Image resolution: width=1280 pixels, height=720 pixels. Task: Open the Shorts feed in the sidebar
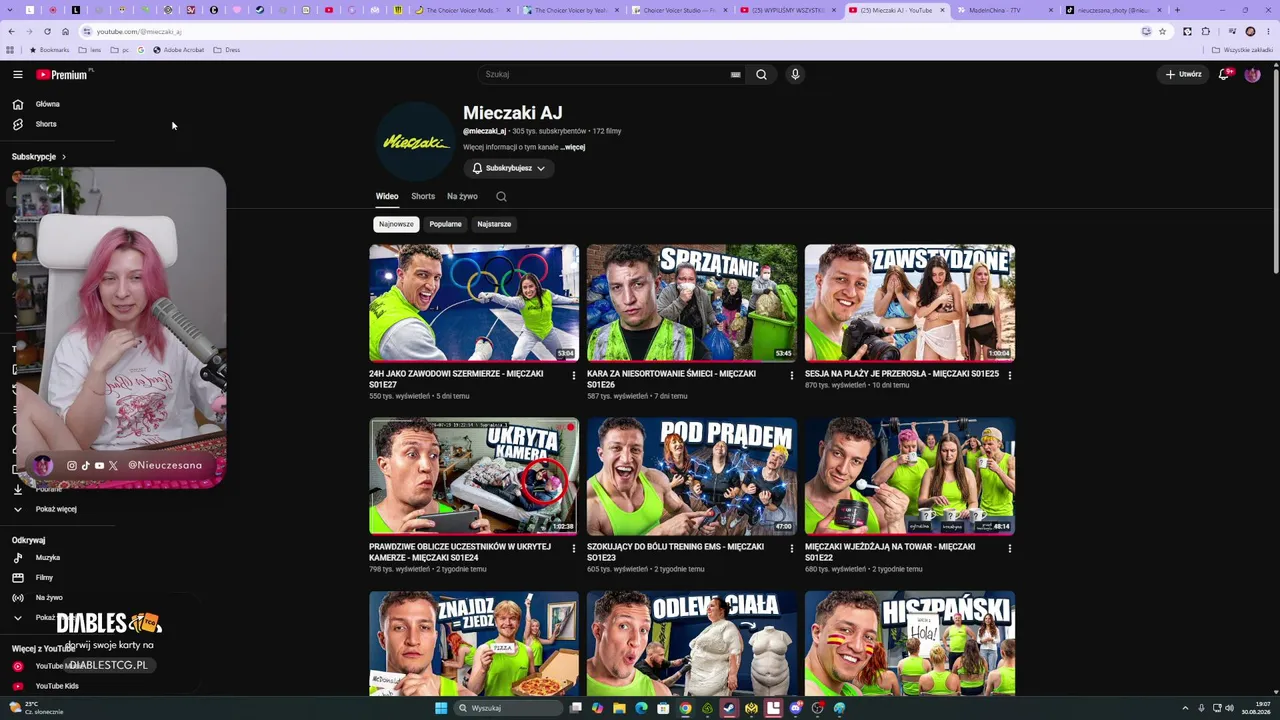pyautogui.click(x=46, y=124)
